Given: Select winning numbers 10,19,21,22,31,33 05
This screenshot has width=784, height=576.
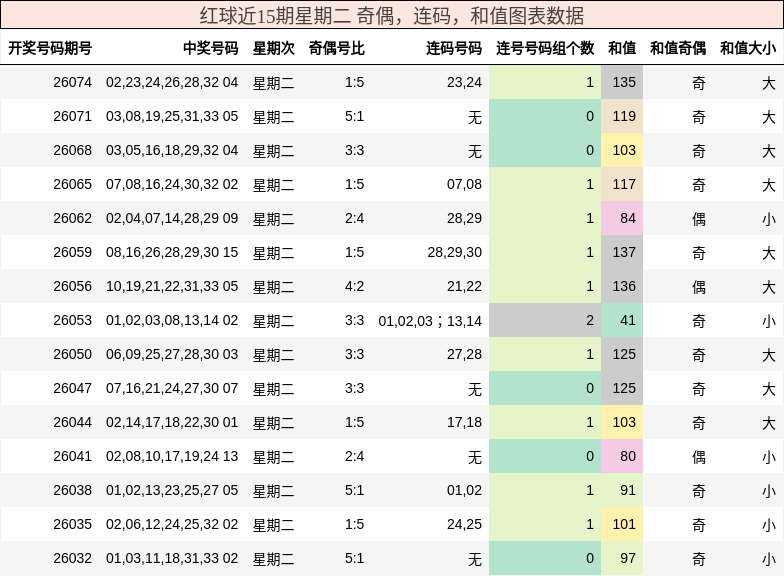Looking at the screenshot, I should [x=172, y=286].
